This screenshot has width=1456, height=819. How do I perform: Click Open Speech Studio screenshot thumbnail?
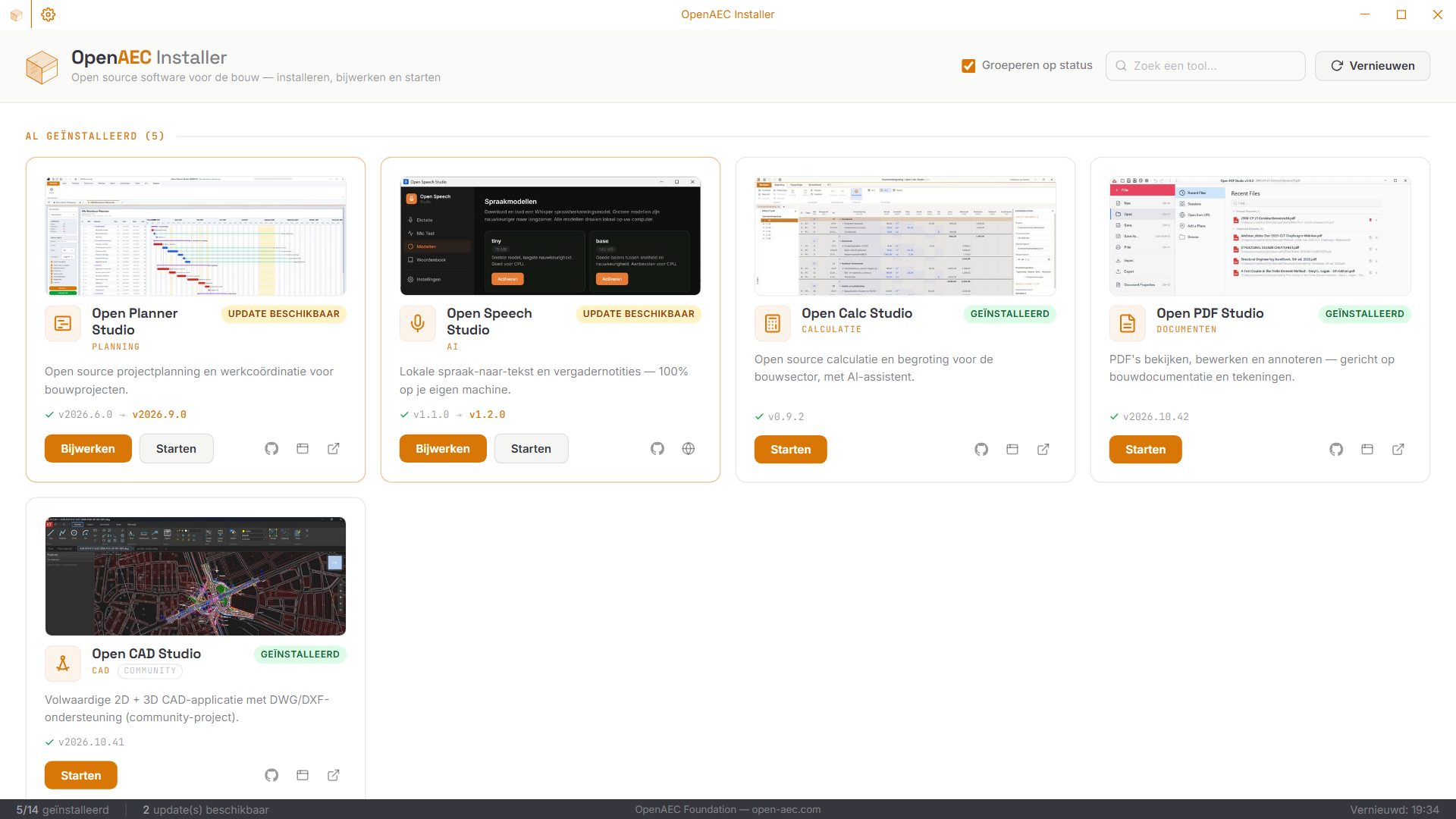click(x=551, y=236)
